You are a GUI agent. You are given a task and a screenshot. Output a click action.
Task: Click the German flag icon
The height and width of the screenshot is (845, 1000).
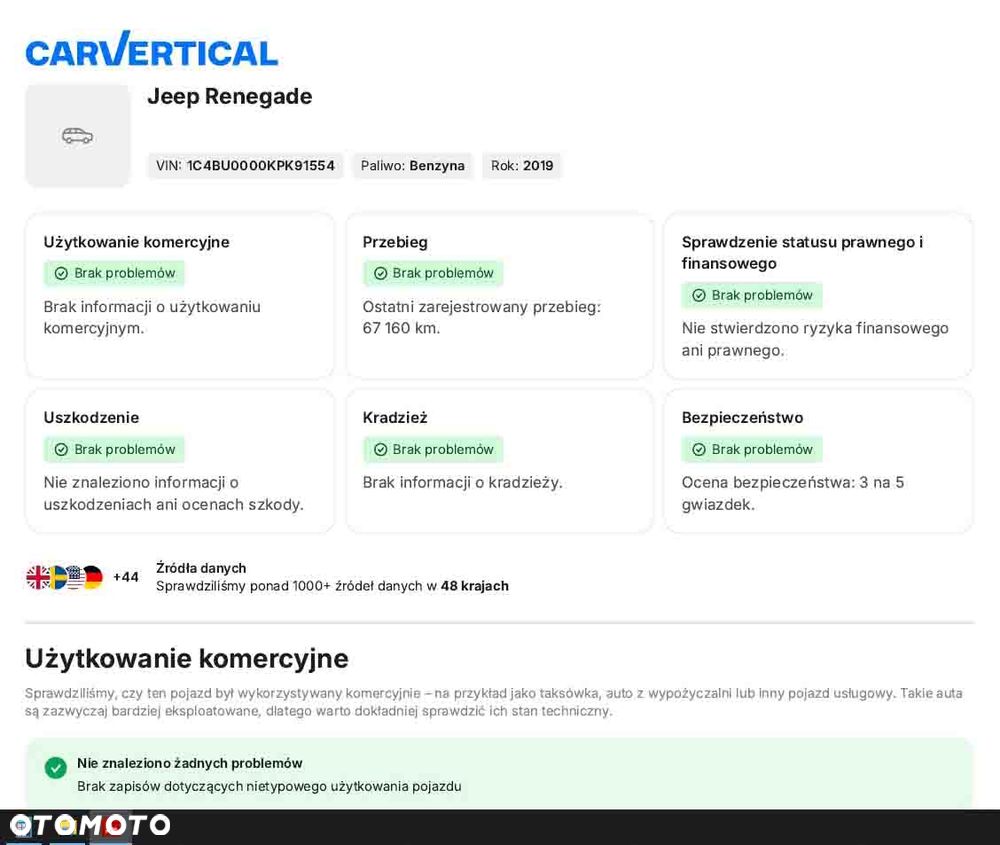coord(93,577)
